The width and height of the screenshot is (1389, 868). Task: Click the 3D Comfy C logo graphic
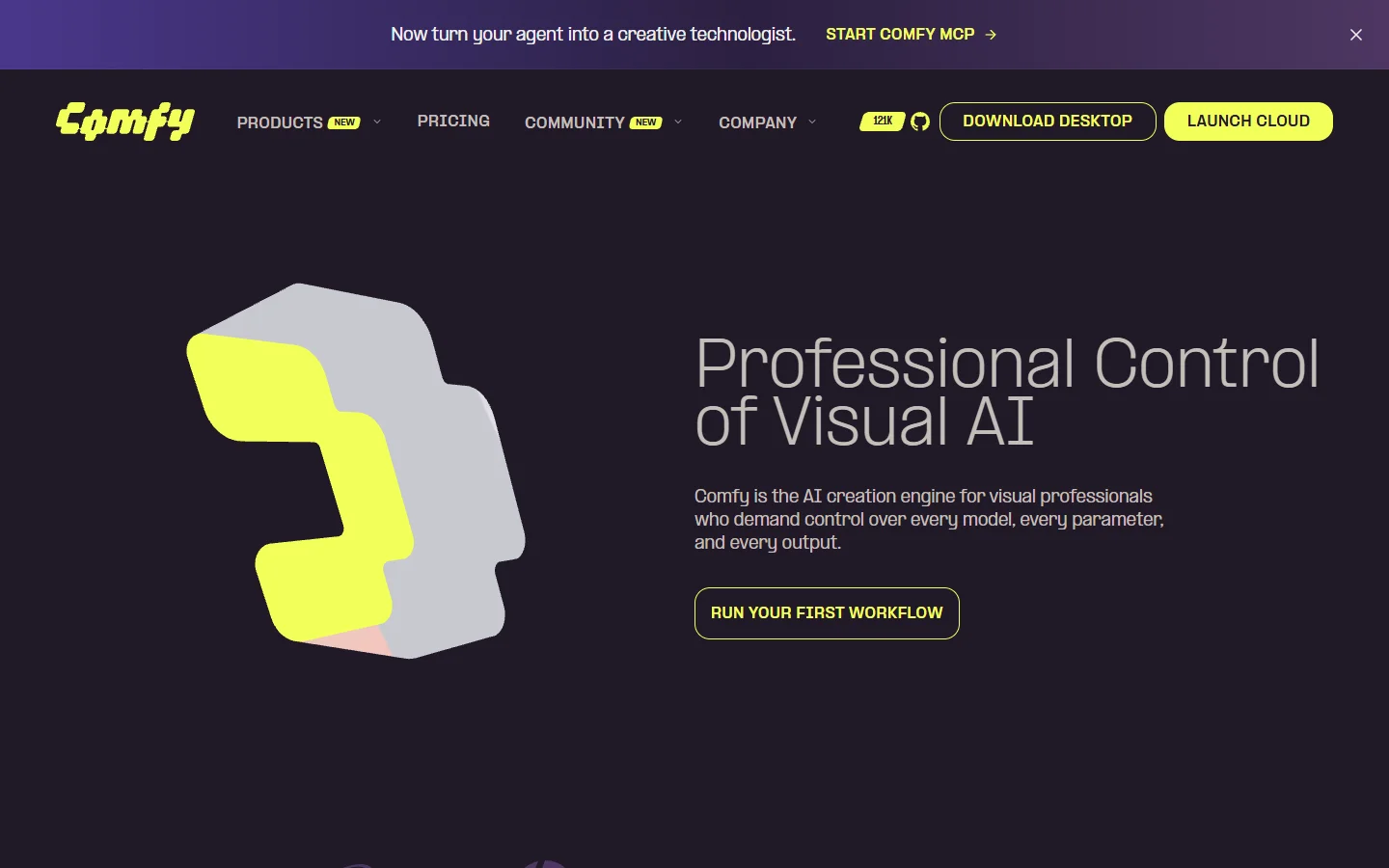click(355, 471)
